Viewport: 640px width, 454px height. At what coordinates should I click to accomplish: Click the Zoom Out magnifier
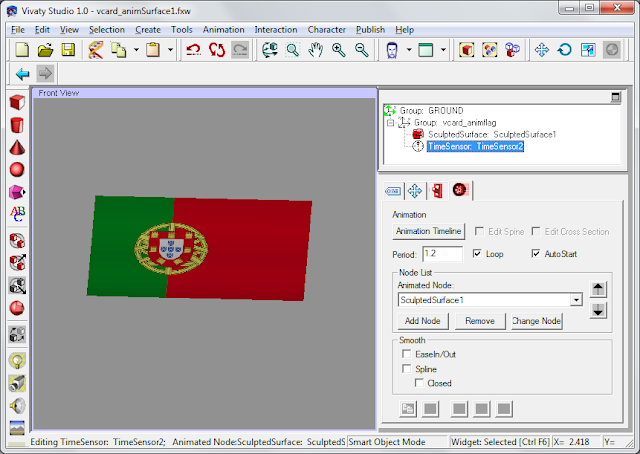point(362,50)
